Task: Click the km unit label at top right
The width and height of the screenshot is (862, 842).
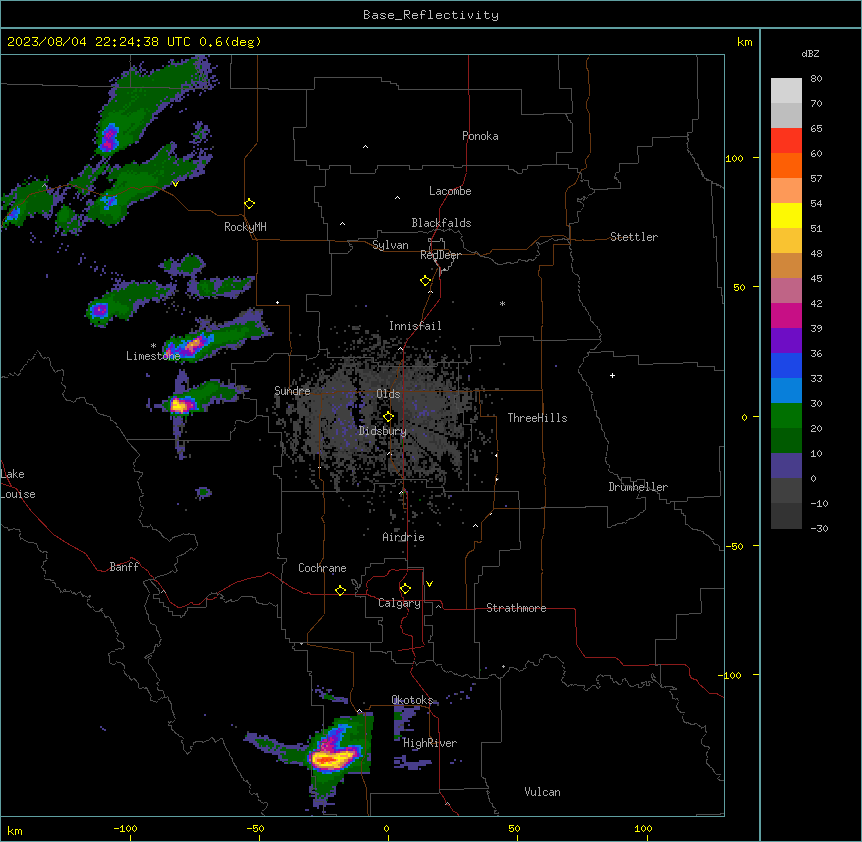Action: (745, 42)
